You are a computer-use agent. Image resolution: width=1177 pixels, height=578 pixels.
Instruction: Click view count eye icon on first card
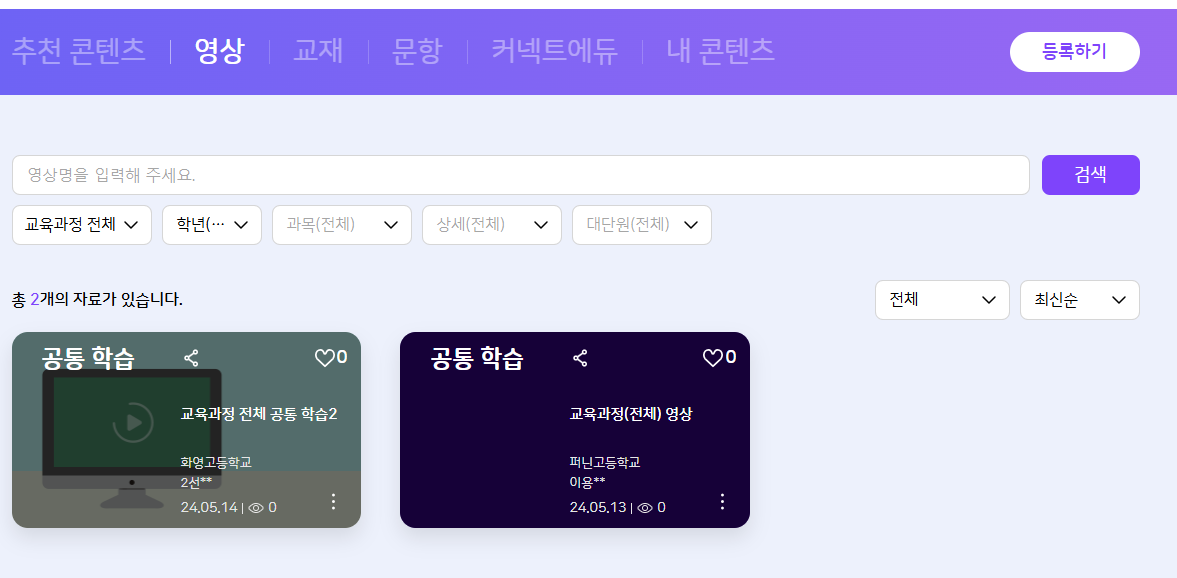256,508
